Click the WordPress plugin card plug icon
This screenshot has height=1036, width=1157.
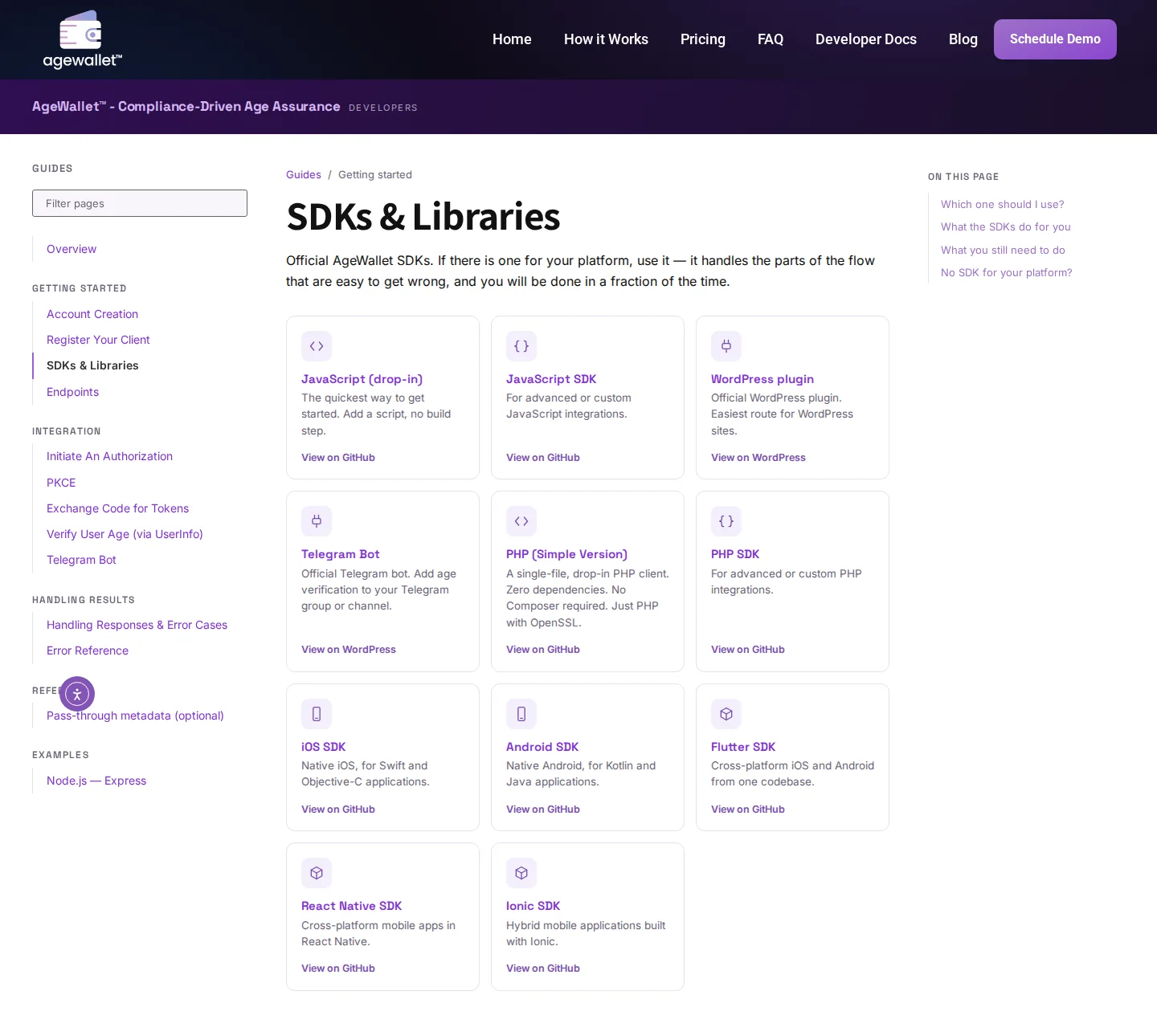tap(726, 346)
